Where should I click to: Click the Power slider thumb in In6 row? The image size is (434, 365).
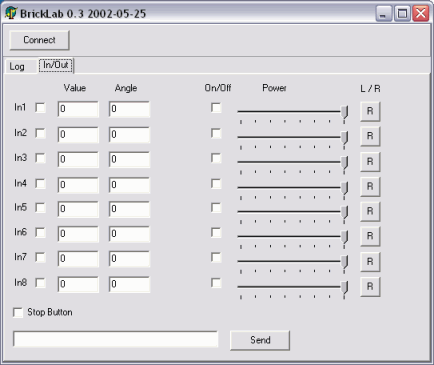344,237
